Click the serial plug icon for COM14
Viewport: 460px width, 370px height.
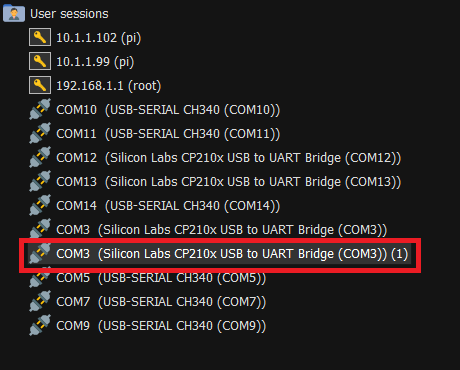40,205
